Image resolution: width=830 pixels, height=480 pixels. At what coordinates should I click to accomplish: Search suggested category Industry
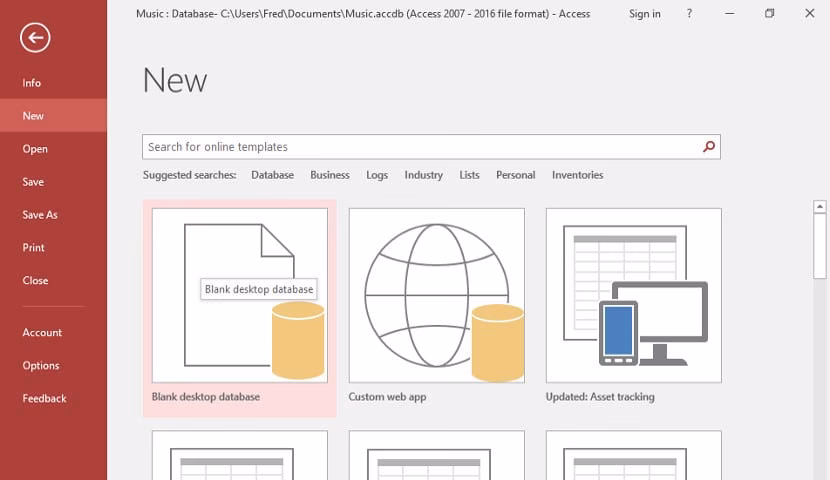point(423,175)
